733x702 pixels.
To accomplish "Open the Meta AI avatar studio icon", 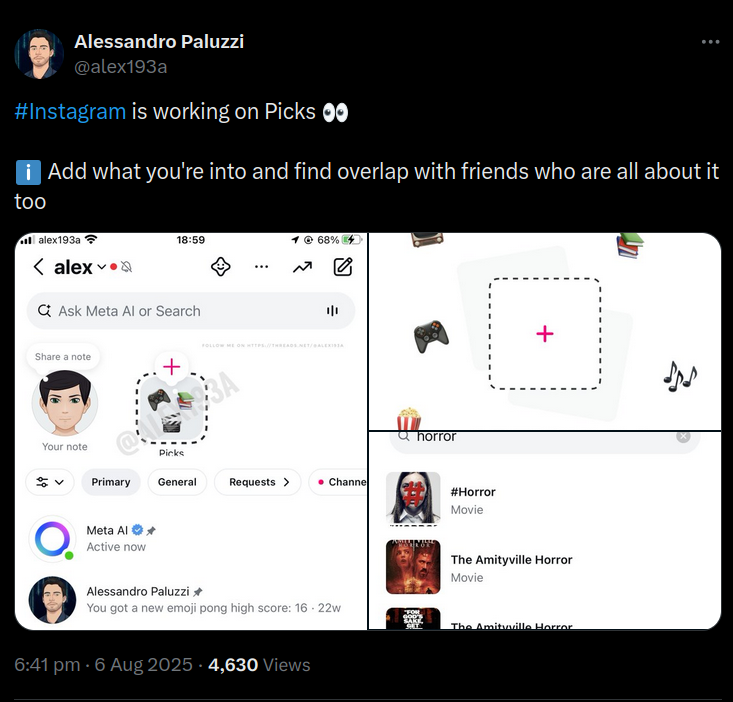I will [x=220, y=267].
